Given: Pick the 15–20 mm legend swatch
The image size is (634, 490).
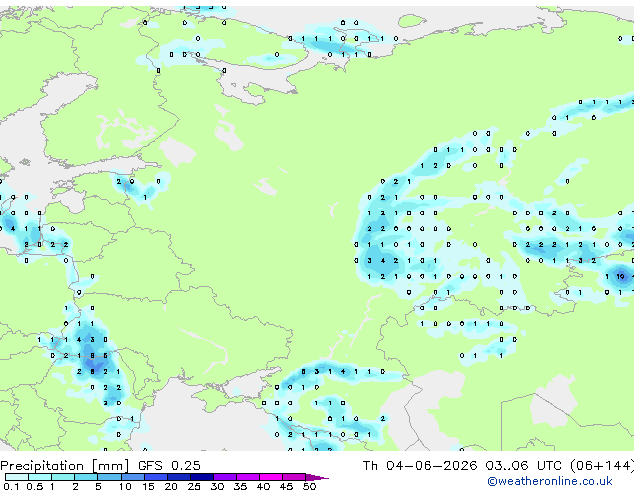Looking at the screenshot, I should [x=155, y=477].
